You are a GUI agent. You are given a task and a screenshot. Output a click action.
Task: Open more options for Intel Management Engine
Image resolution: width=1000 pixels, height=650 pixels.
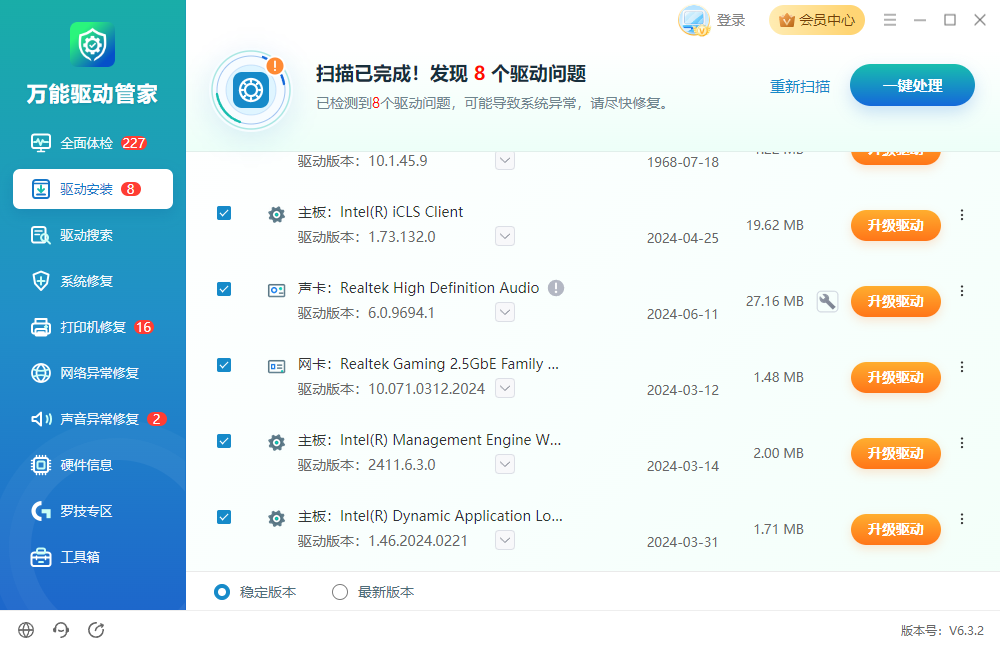tap(962, 443)
